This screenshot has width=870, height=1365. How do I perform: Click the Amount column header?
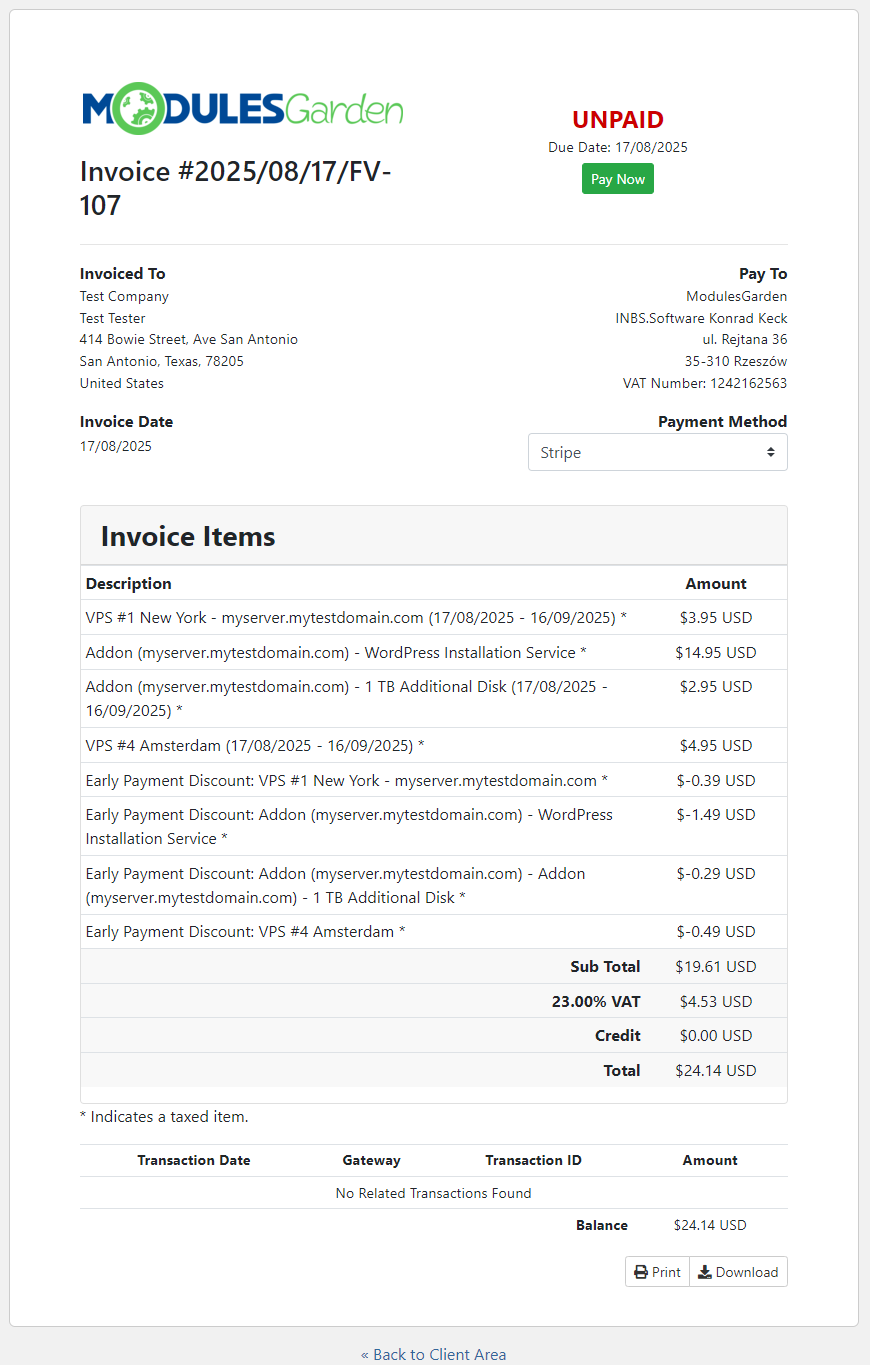[716, 583]
